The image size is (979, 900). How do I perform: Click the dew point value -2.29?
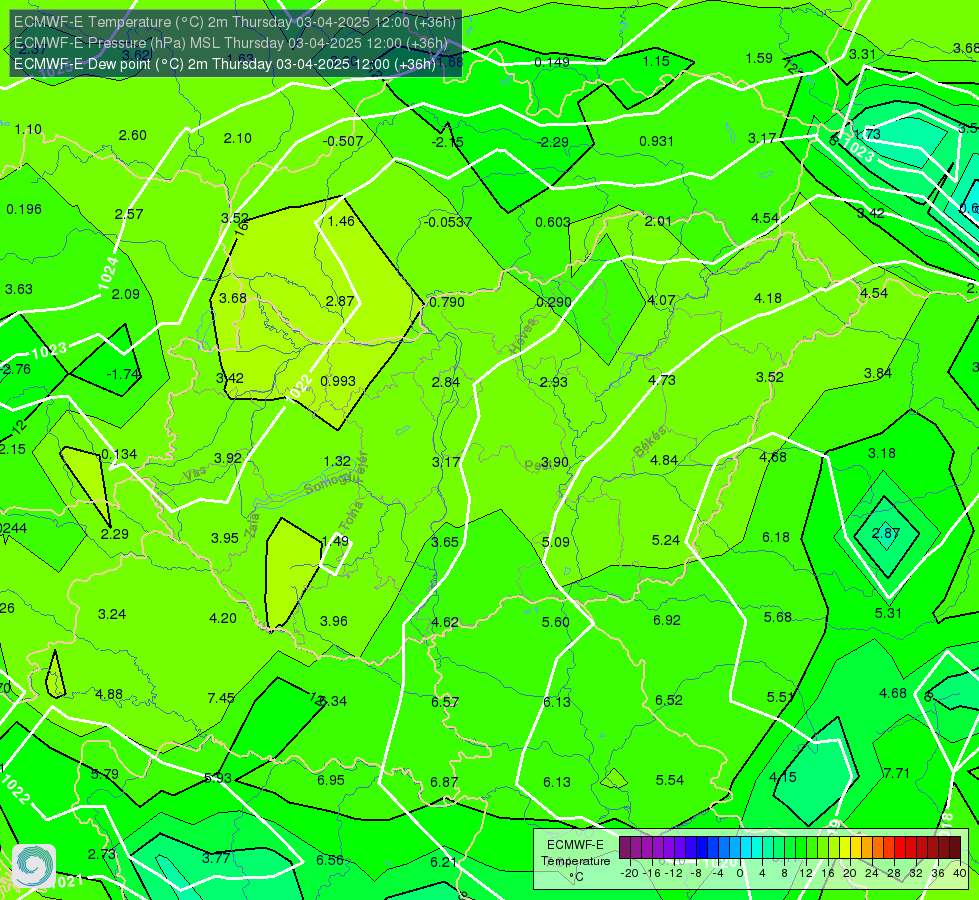[x=553, y=142]
